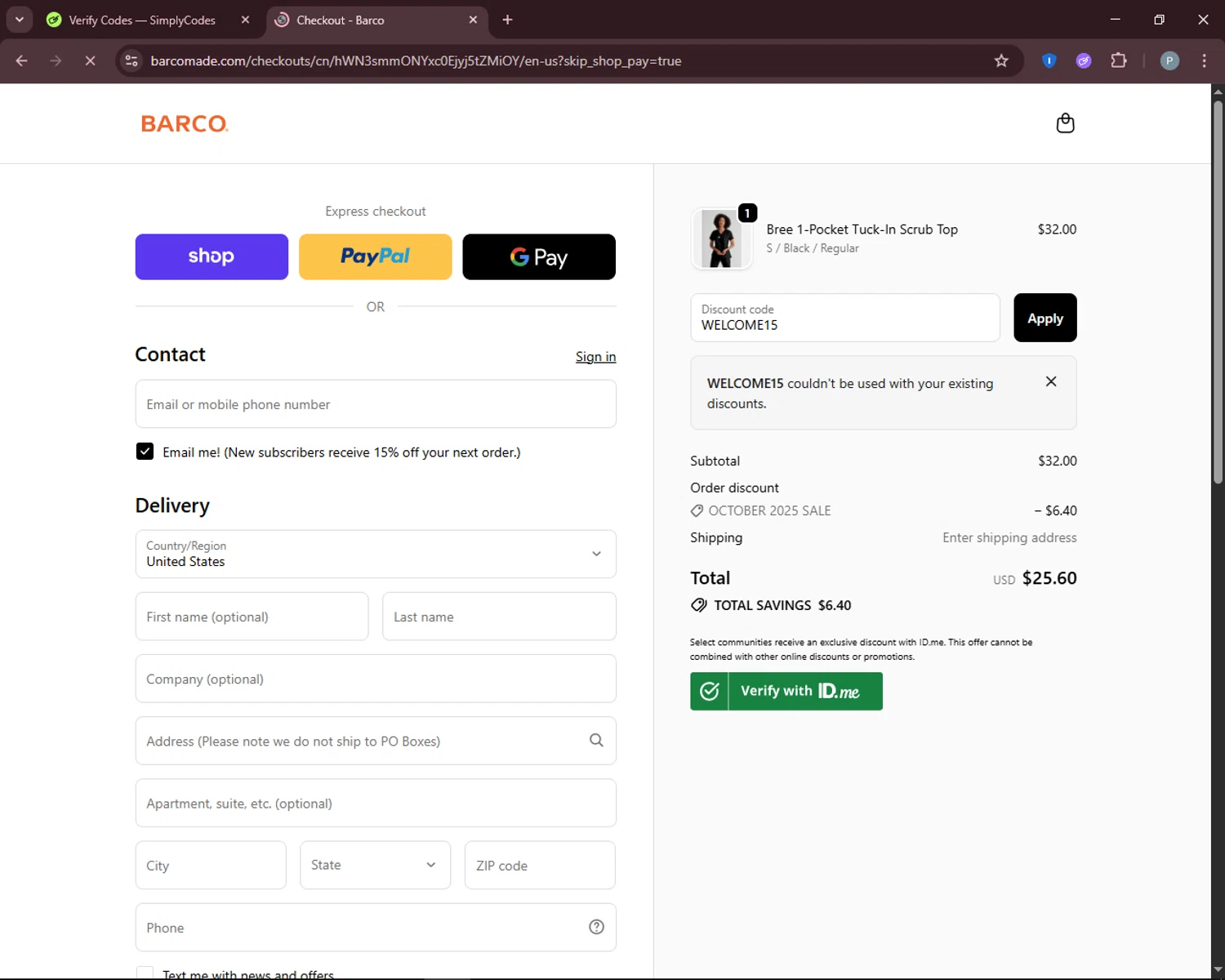Focus the ZIP code field

point(540,865)
